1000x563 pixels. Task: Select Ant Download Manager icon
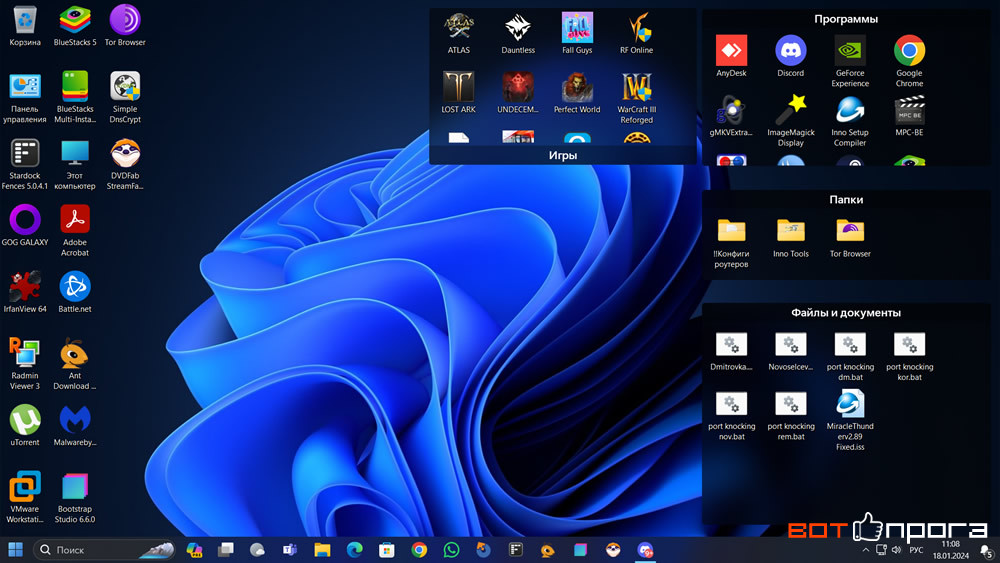(75, 365)
